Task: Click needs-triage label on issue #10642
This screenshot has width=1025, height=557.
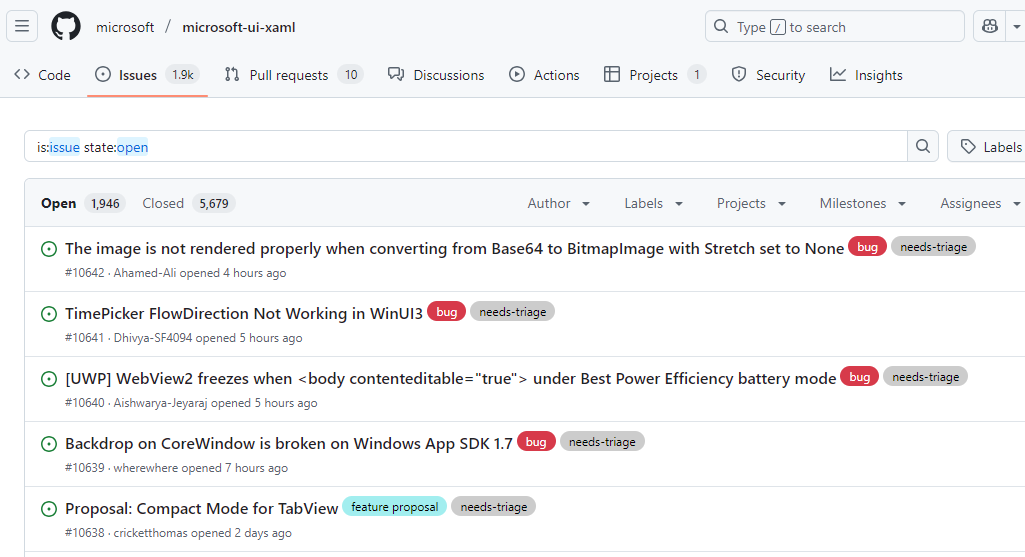Action: click(x=933, y=246)
